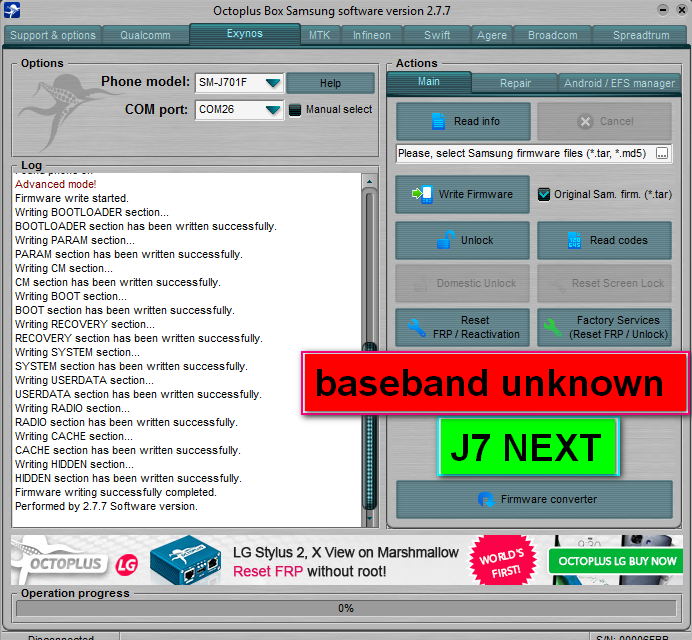Switch to the Qualcomm tab

(x=145, y=35)
